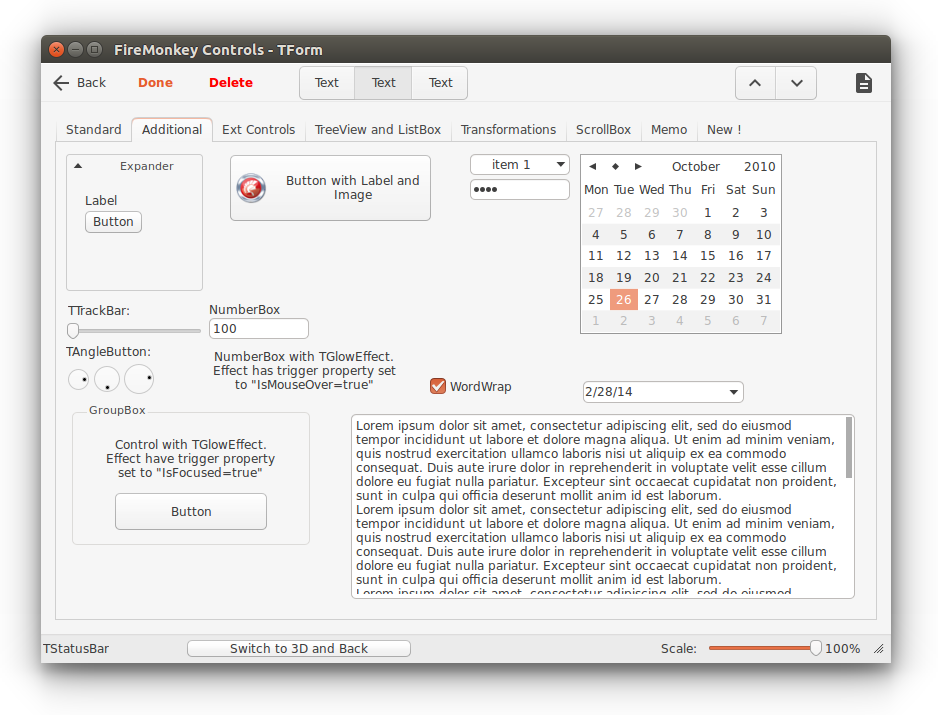
Task: Click the 100% scale value
Action: click(x=842, y=649)
